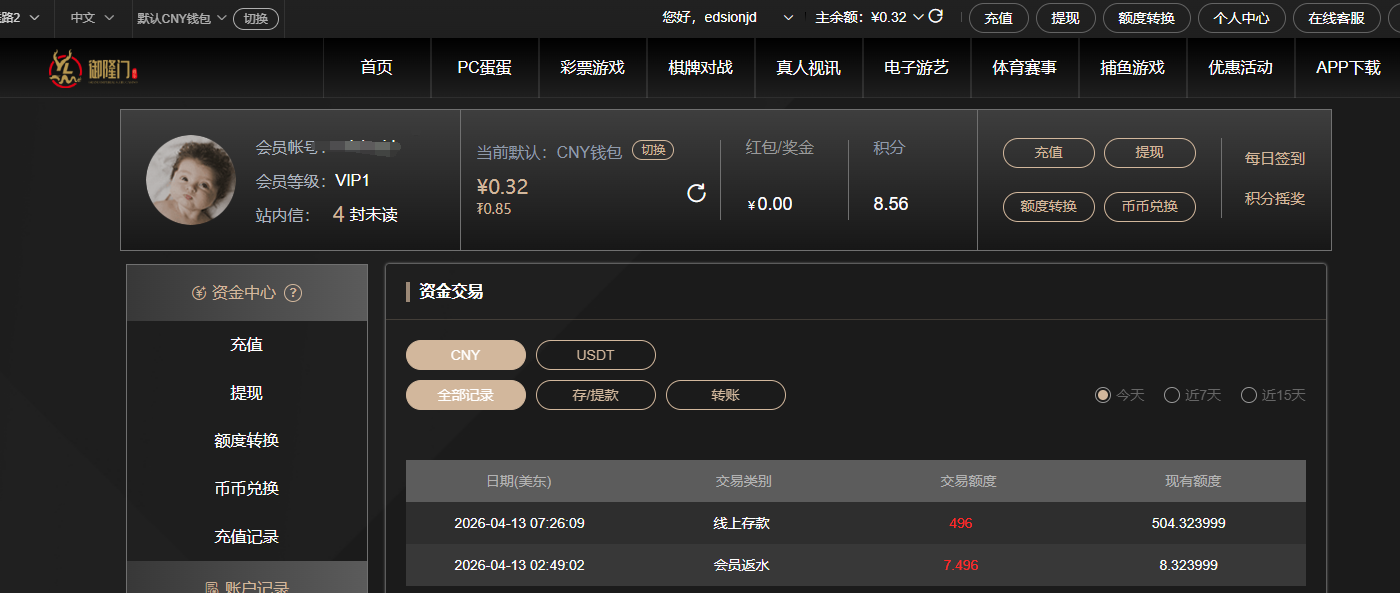Click the help question mark beside 资金中心

[293, 293]
